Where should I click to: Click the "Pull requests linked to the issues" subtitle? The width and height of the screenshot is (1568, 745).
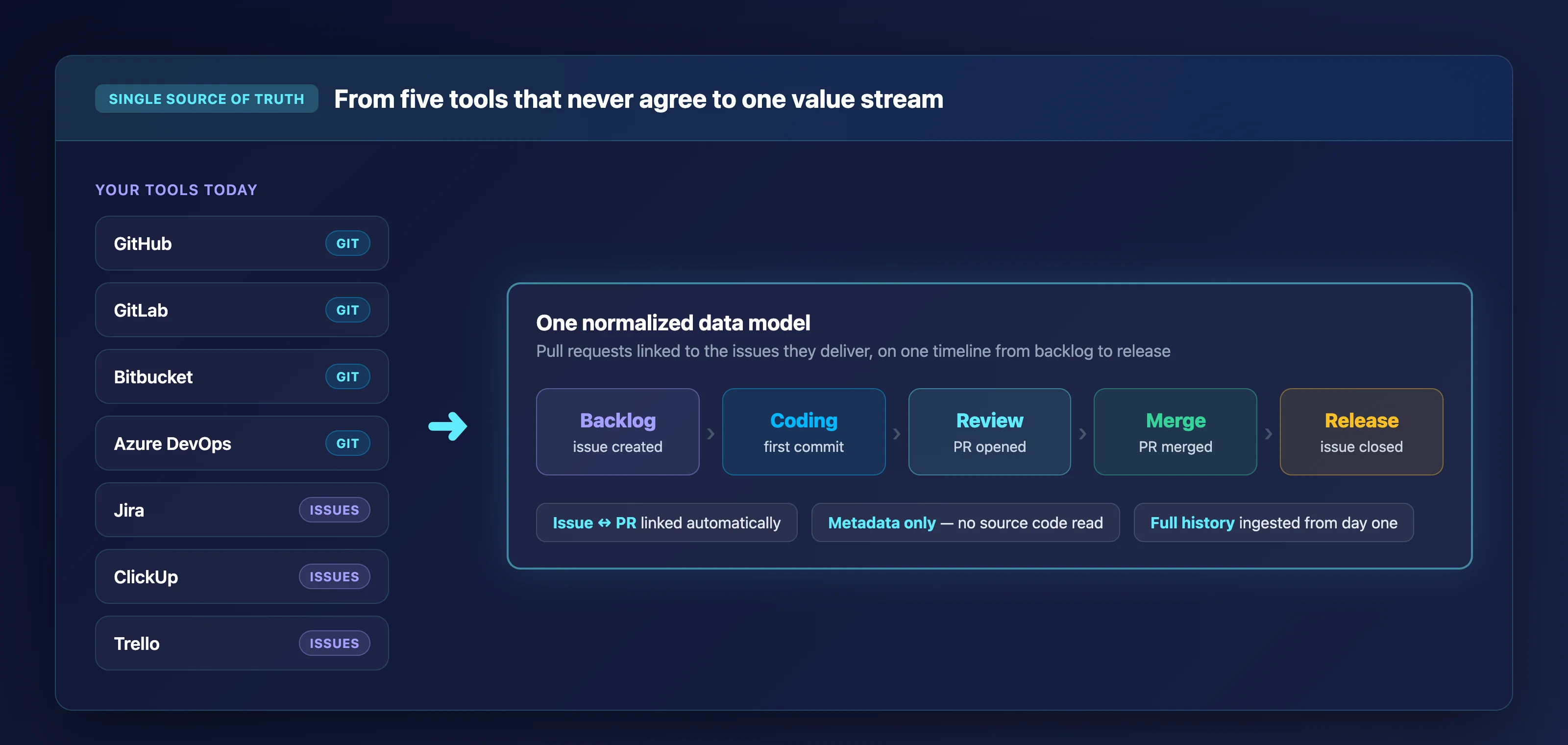853,351
